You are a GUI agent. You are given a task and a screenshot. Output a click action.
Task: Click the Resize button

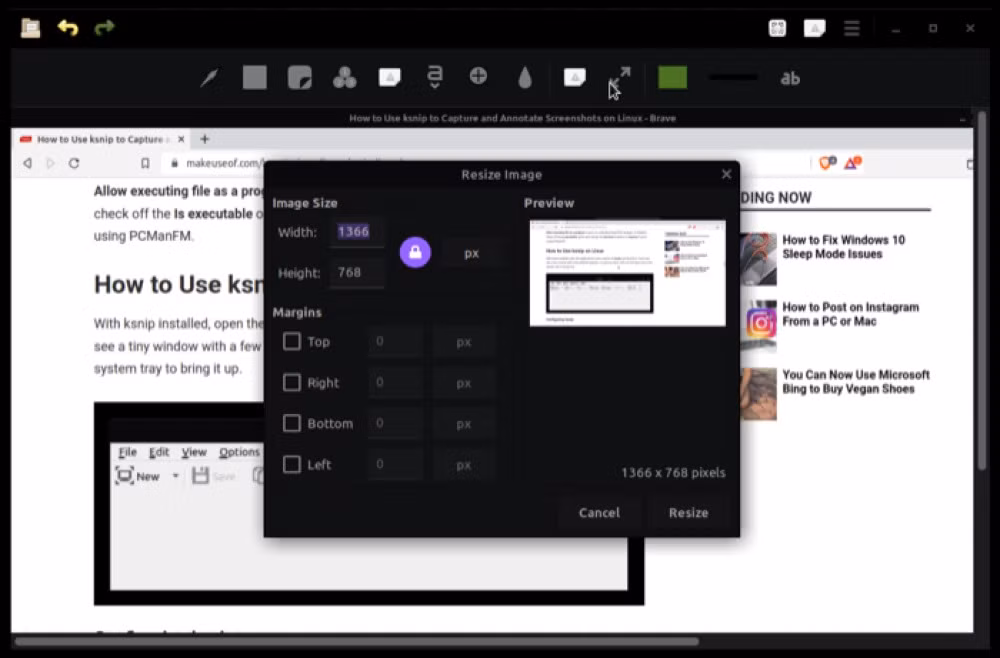[x=688, y=513]
